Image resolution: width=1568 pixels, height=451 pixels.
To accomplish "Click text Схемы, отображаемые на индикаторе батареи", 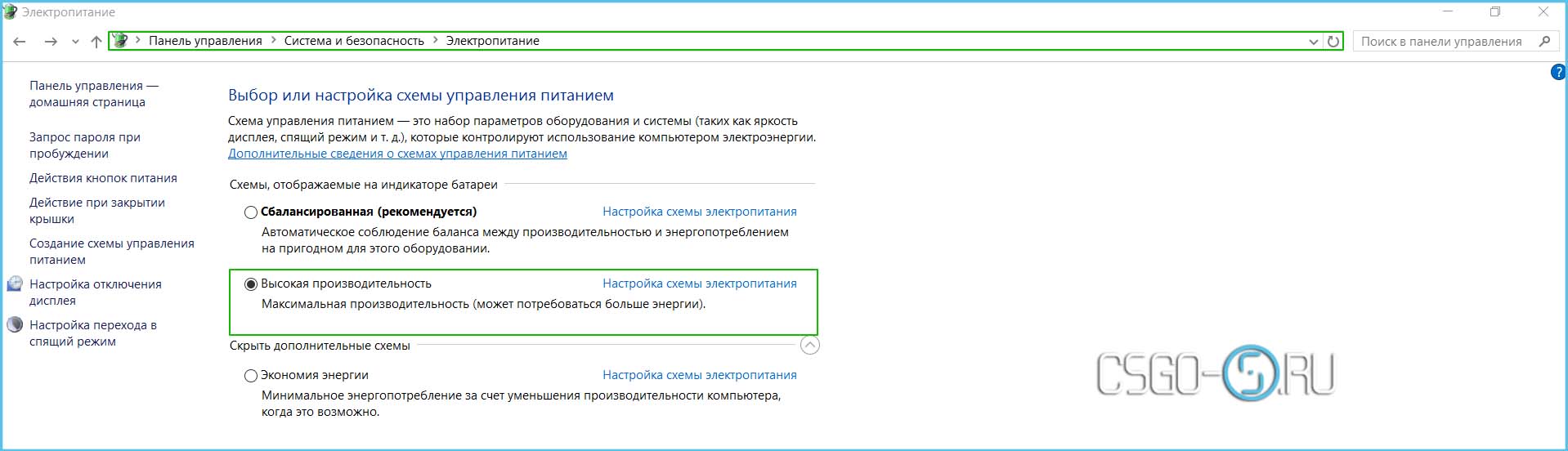I will [364, 185].
